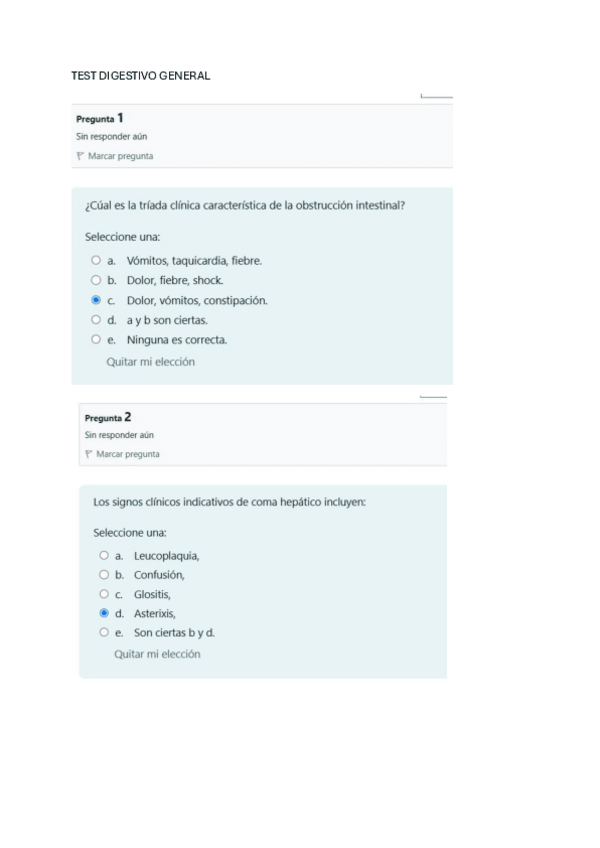Select option d. a y b son ciertas
Screen dimensions: 600x848
(96, 320)
